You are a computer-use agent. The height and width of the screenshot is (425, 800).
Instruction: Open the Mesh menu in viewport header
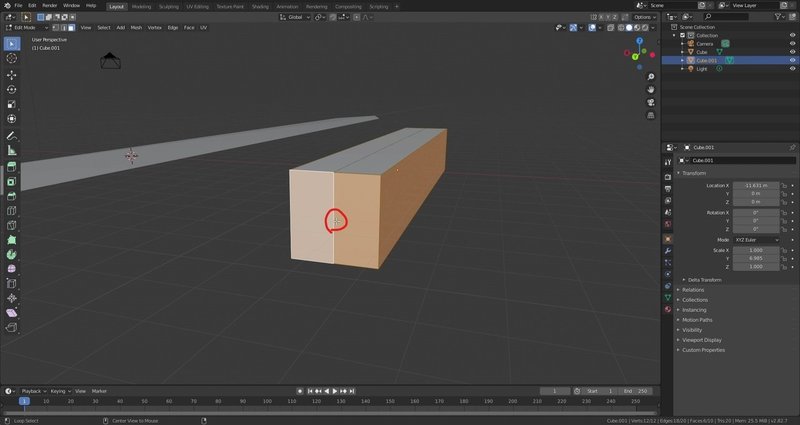pyautogui.click(x=136, y=28)
